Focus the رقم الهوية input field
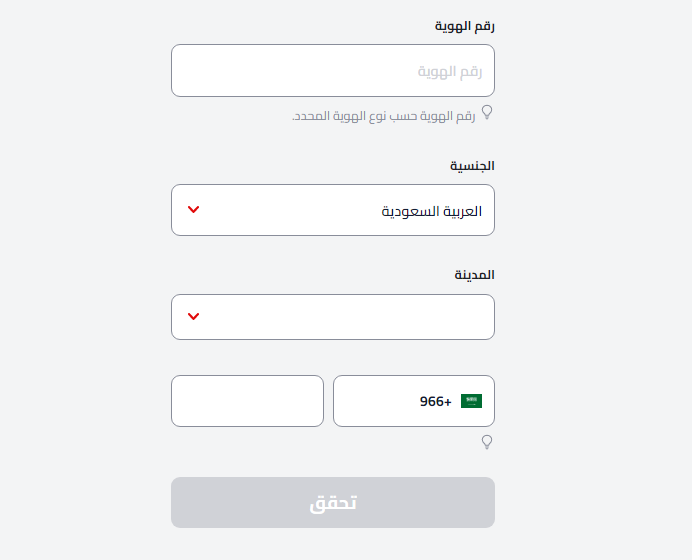 click(x=332, y=71)
